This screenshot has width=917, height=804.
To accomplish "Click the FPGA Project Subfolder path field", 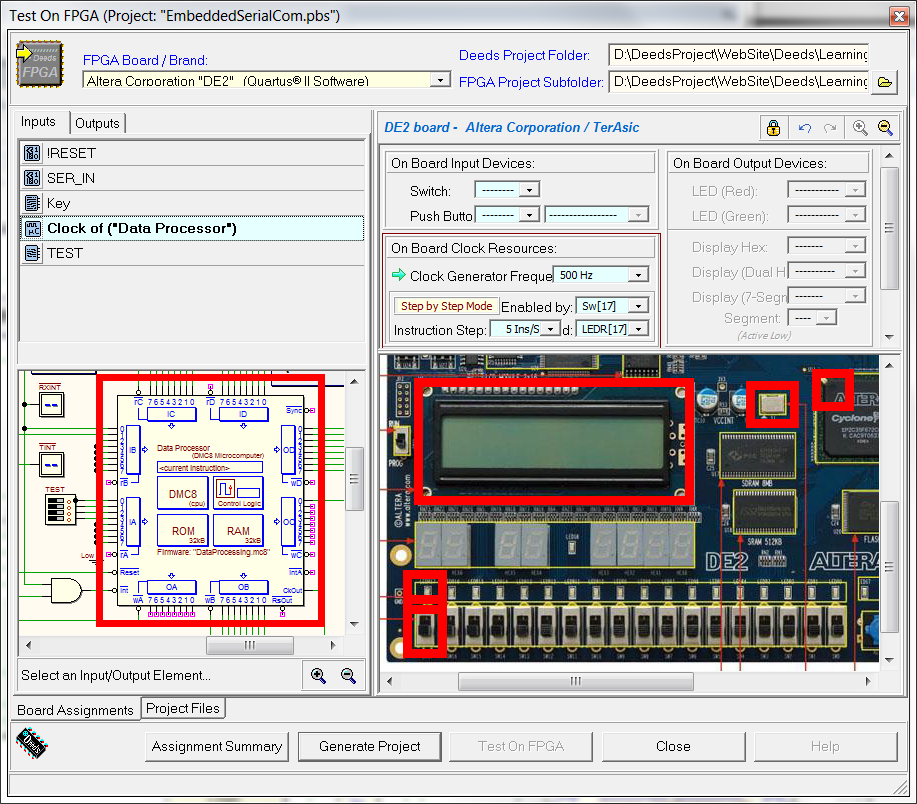I will point(738,81).
